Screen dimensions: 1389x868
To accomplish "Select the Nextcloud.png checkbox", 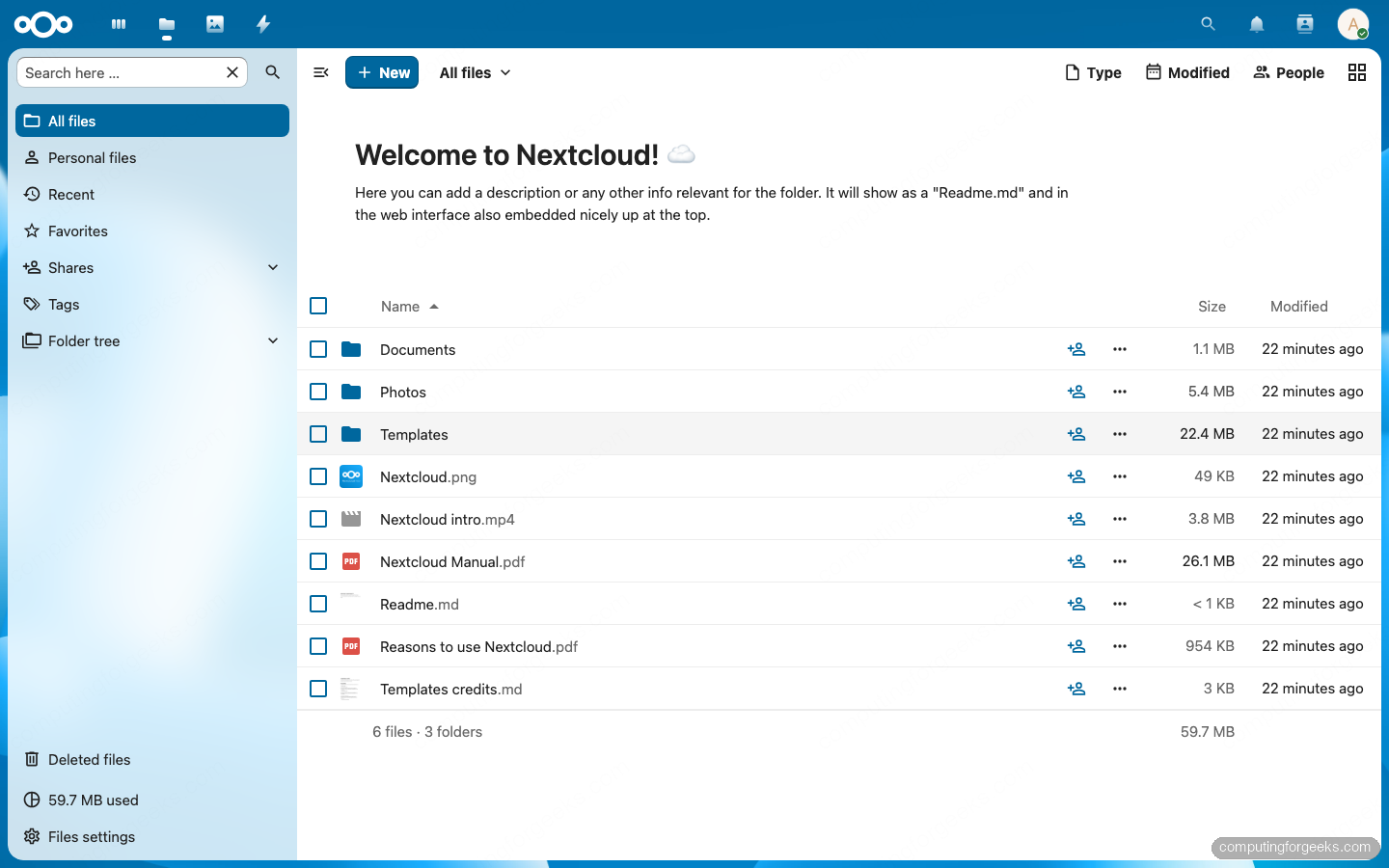I will point(318,476).
